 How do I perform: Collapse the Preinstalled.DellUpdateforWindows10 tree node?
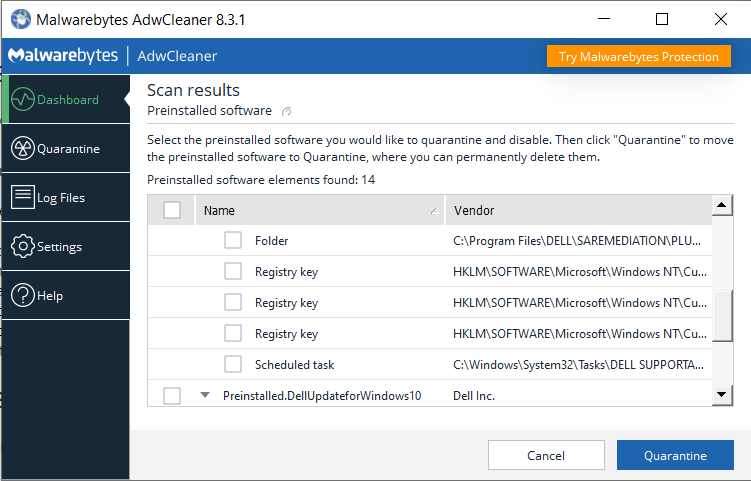(205, 395)
